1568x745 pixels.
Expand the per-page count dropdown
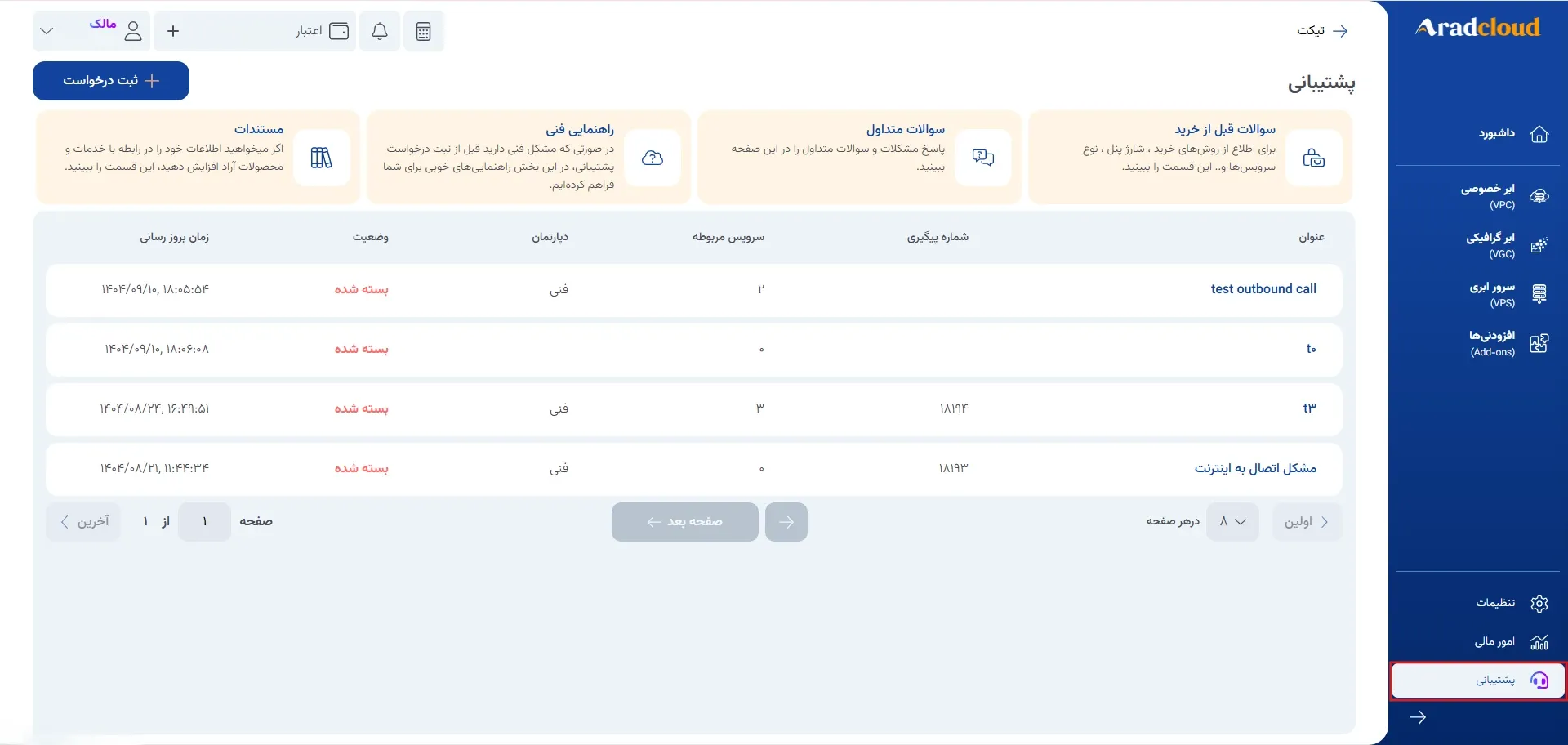point(1232,522)
